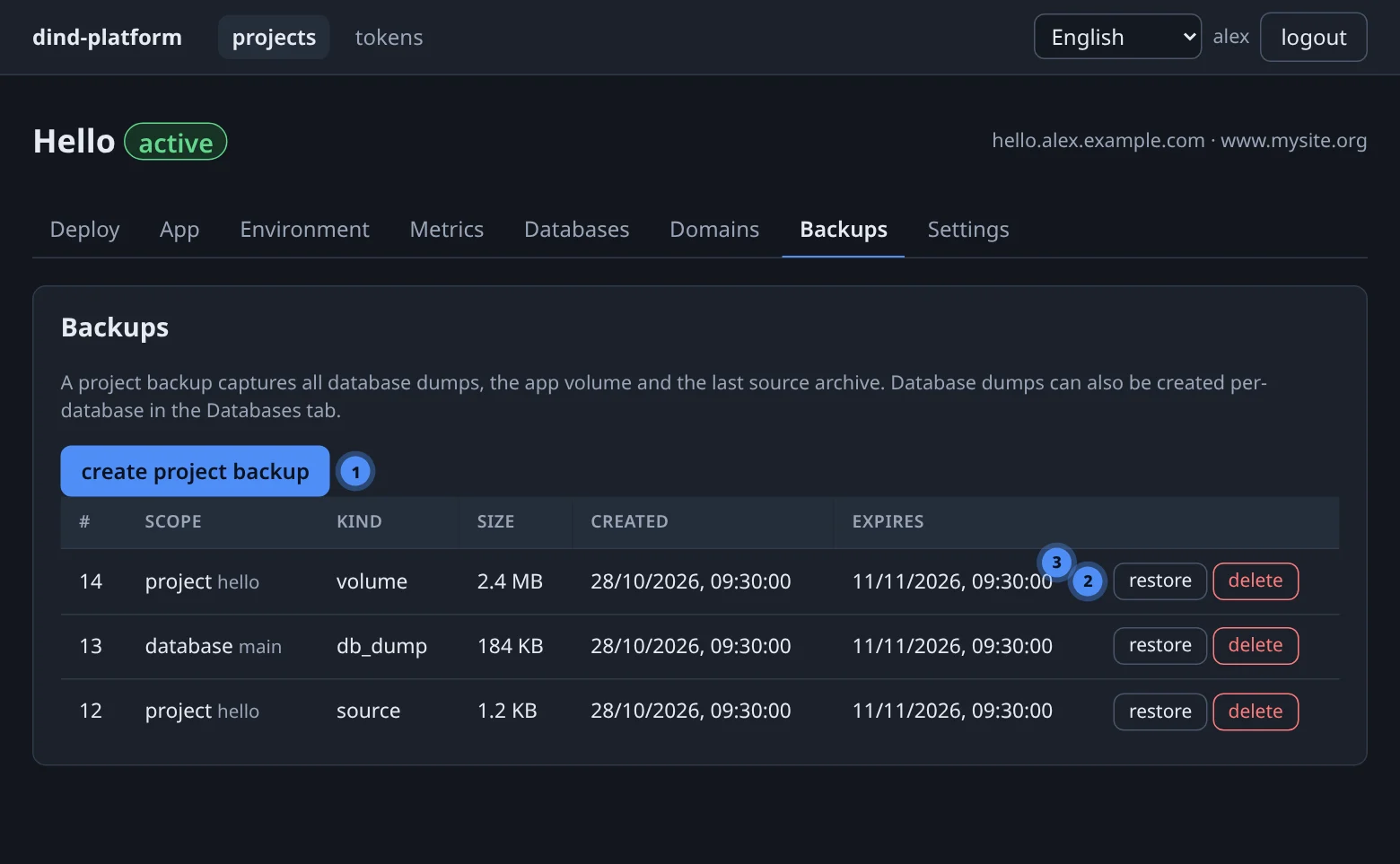Click the SIZE column header
This screenshot has width=1400, height=864.
(x=495, y=521)
